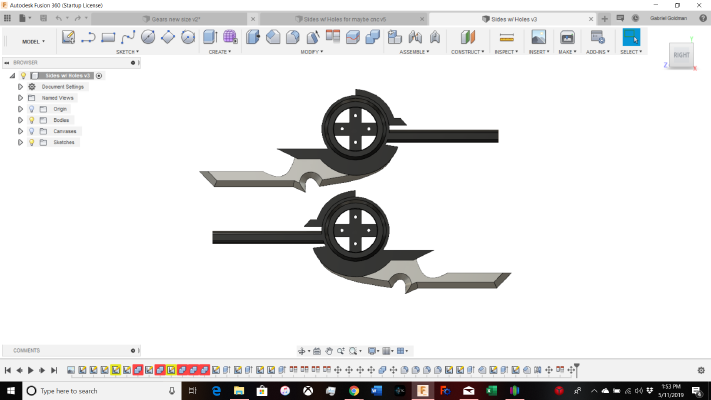Pick the Line sketch tool
The image size is (711, 400).
tap(88, 37)
